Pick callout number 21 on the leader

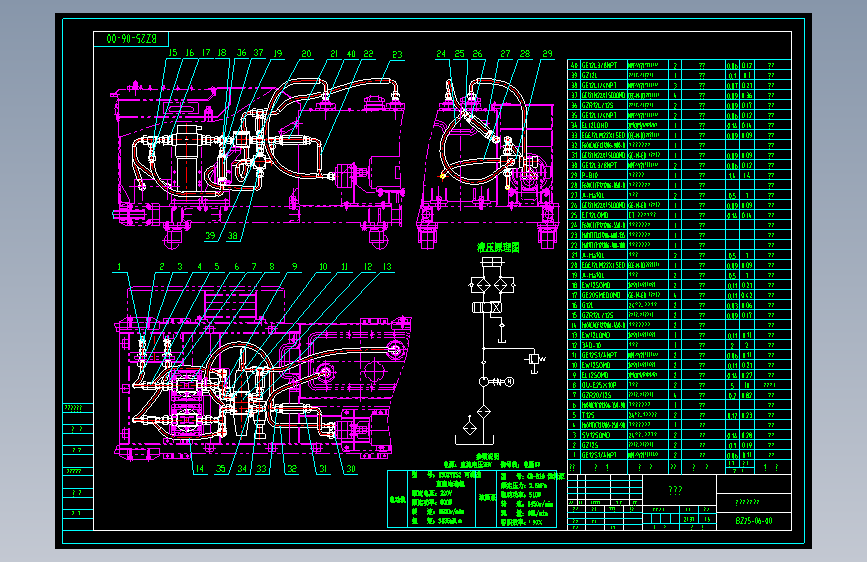tap(334, 54)
